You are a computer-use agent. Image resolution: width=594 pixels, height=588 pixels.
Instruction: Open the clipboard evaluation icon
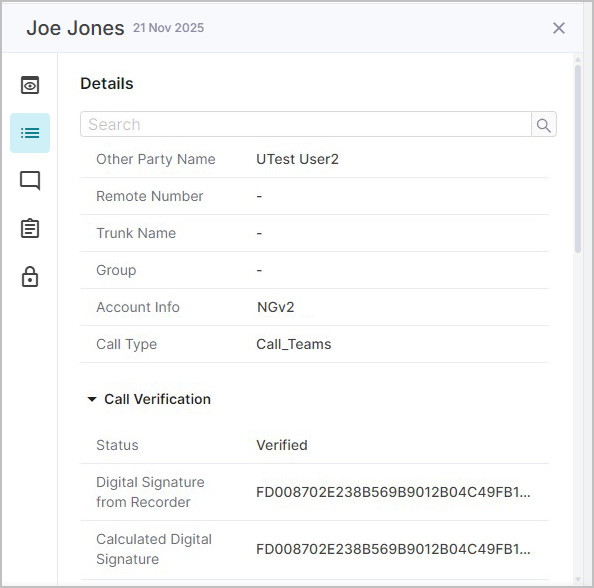30,228
